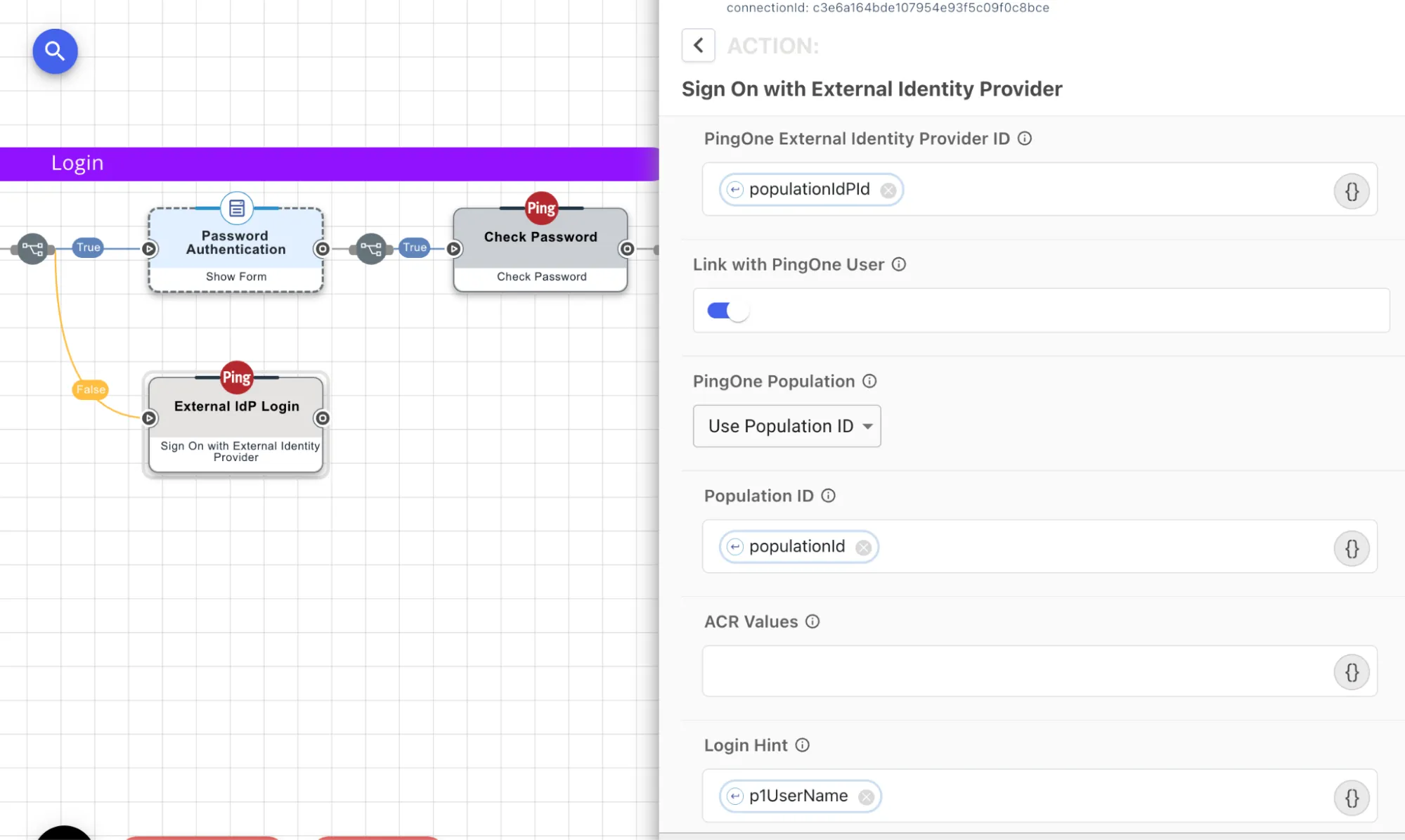Click True label before Check Password
The width and height of the screenshot is (1405, 840).
pyautogui.click(x=415, y=247)
